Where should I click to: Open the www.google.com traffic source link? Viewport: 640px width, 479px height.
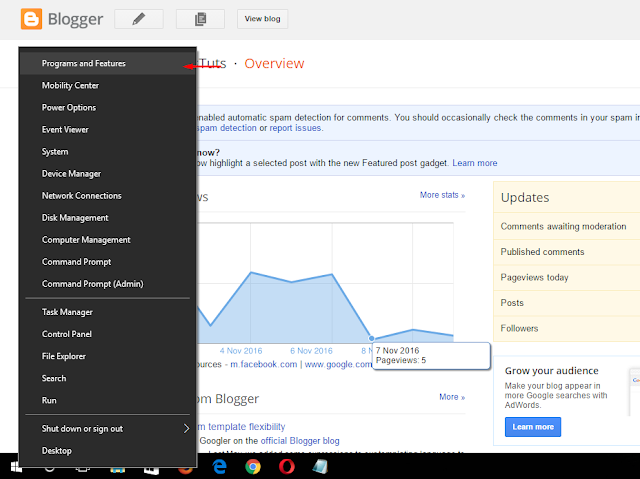coord(338,364)
